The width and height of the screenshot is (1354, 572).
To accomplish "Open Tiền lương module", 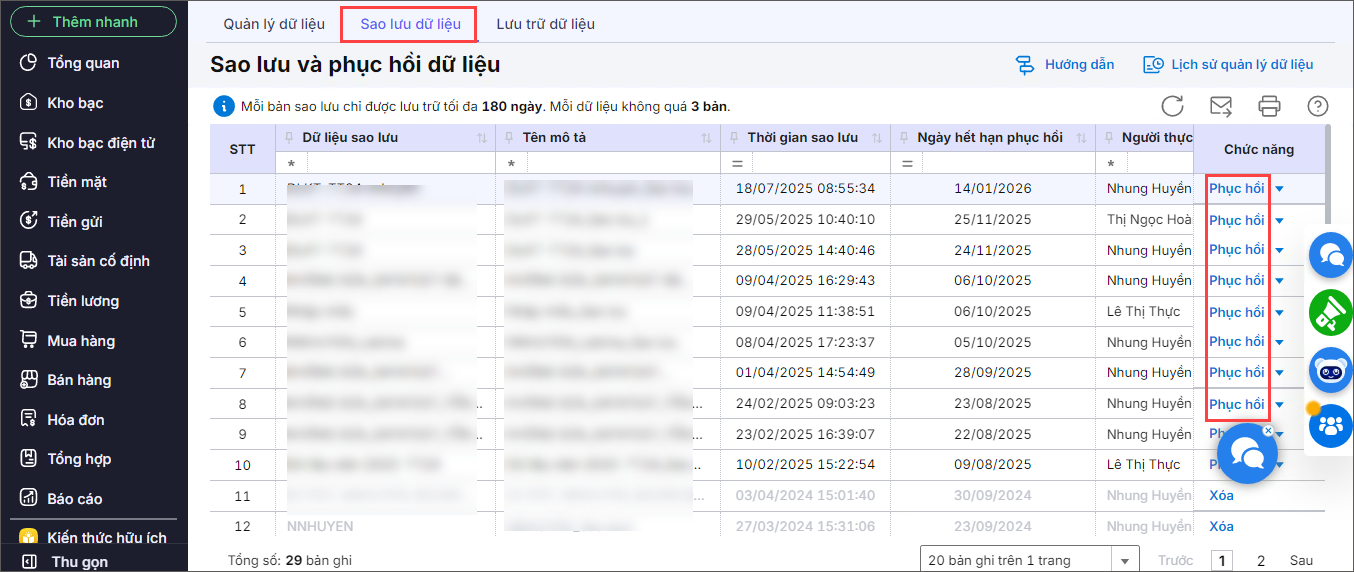I will [x=83, y=301].
